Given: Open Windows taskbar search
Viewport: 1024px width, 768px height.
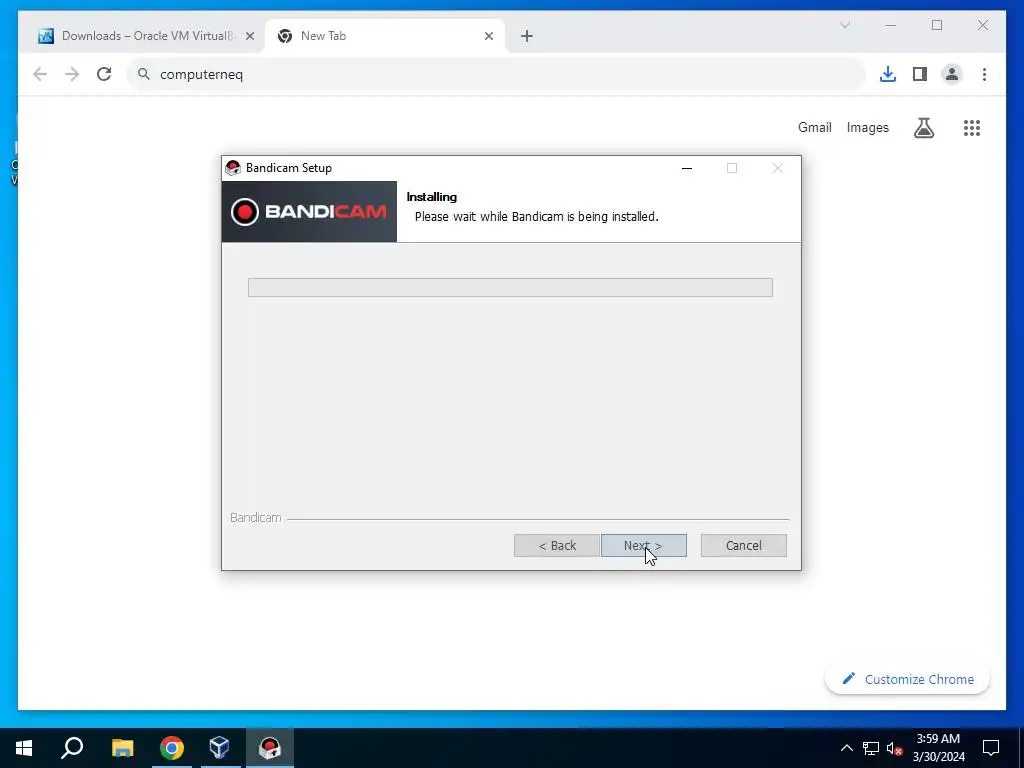Looking at the screenshot, I should coord(72,748).
